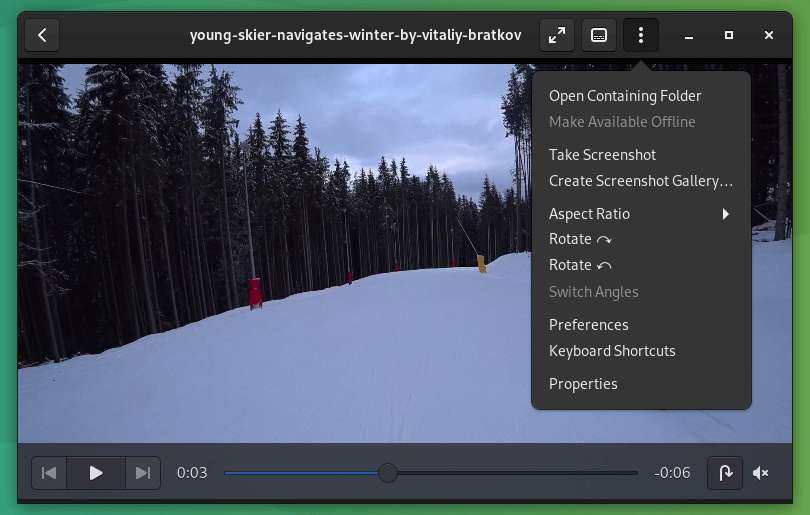The height and width of the screenshot is (515, 810).
Task: Rotate video clockwise from the menu
Action: point(580,239)
